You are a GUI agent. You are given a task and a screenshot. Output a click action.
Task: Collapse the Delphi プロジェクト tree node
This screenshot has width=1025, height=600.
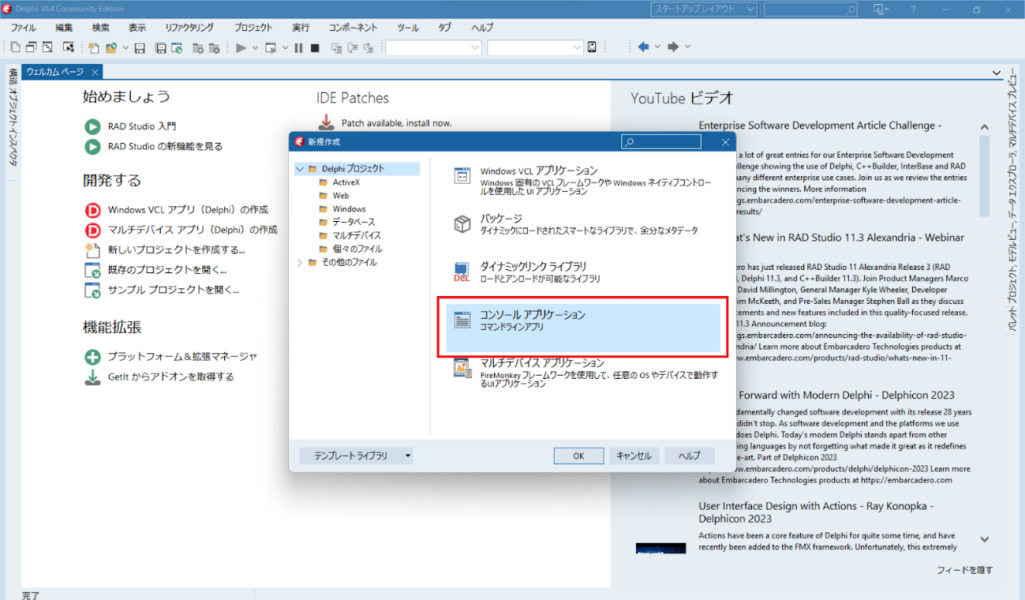pyautogui.click(x=300, y=169)
